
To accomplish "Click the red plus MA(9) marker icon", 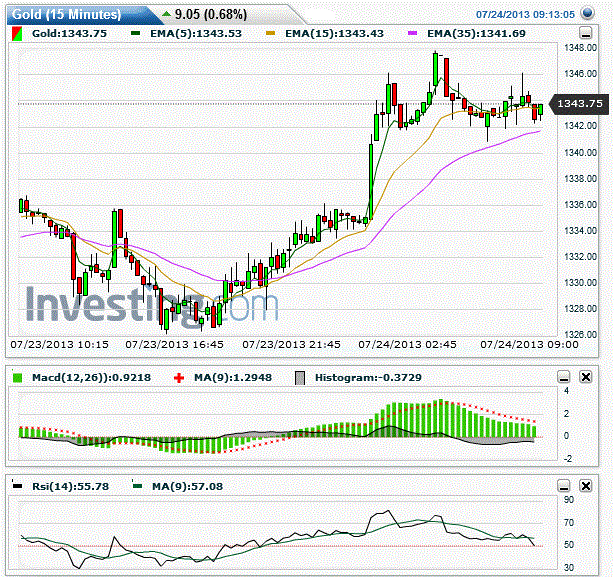I will (x=179, y=378).
